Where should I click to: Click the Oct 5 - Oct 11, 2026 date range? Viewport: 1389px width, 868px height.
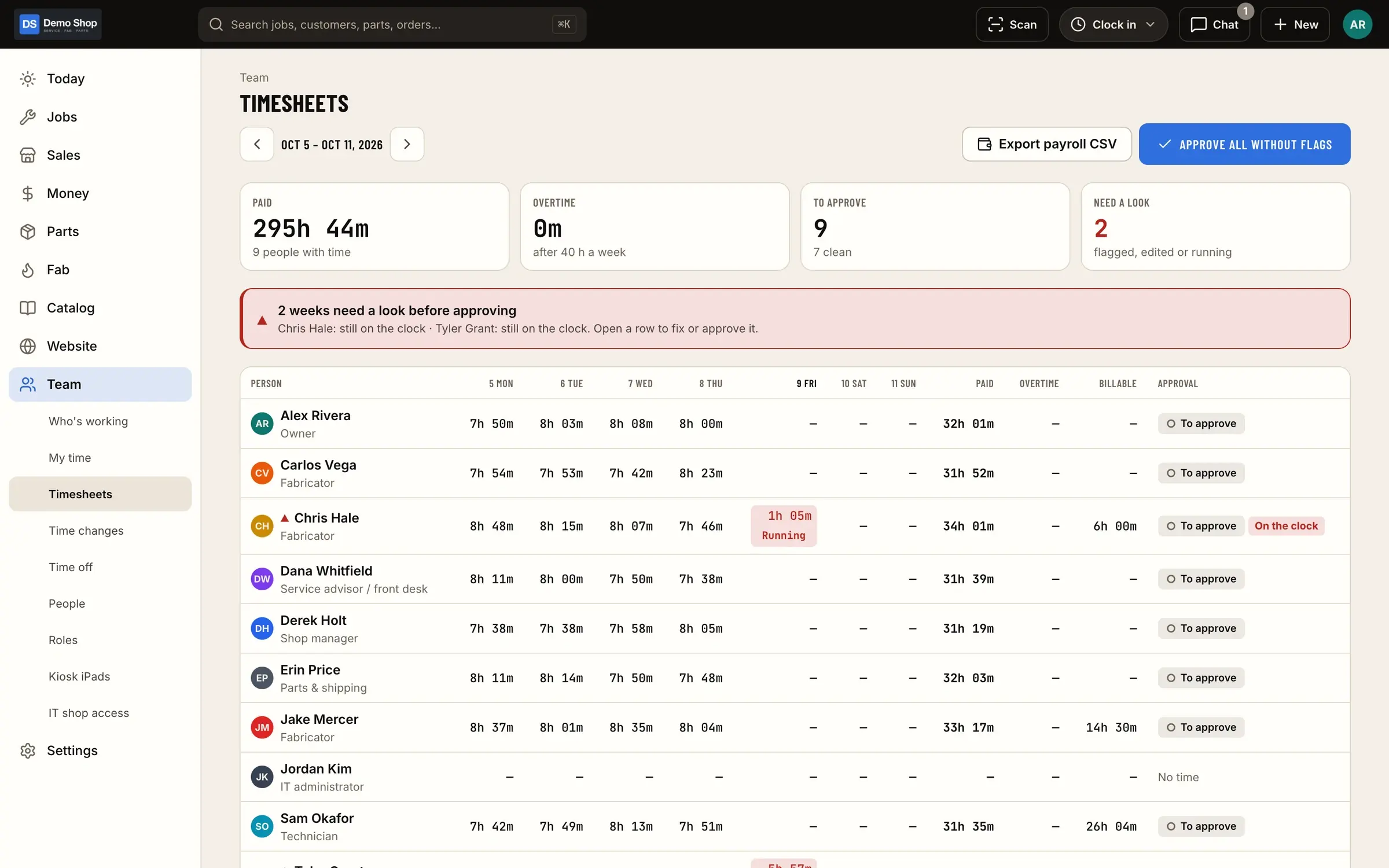click(x=332, y=145)
